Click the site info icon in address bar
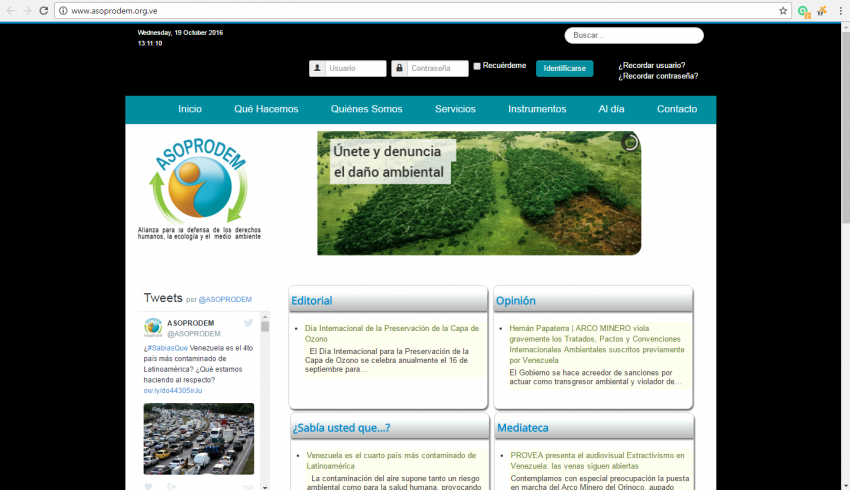 (63, 11)
